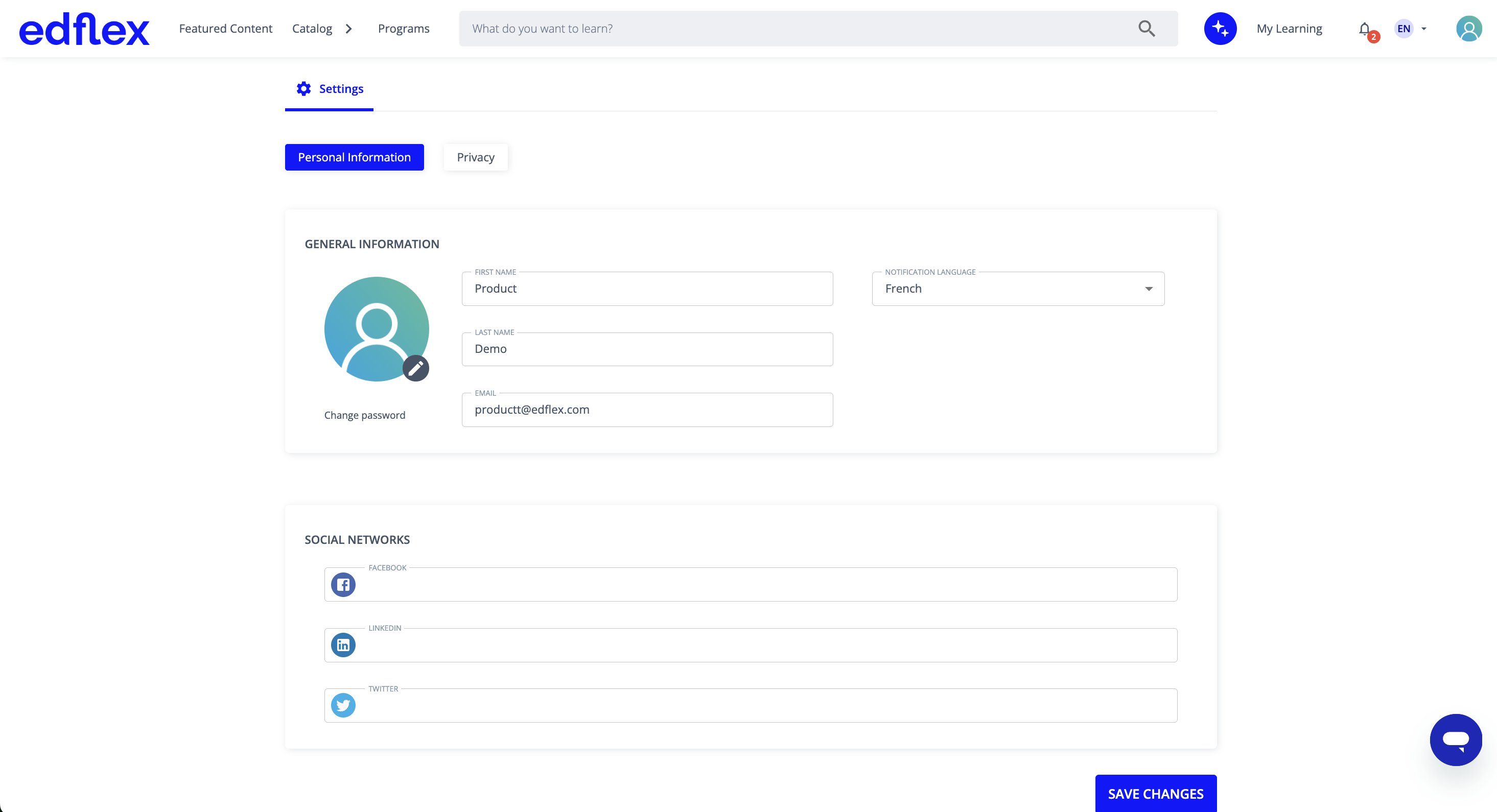Select the Personal Information tab
Viewport: 1497px width, 812px height.
pos(354,157)
